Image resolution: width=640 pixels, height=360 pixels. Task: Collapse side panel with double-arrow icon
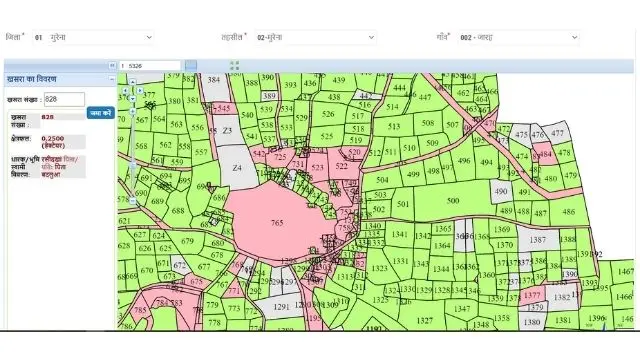pyautogui.click(x=112, y=65)
